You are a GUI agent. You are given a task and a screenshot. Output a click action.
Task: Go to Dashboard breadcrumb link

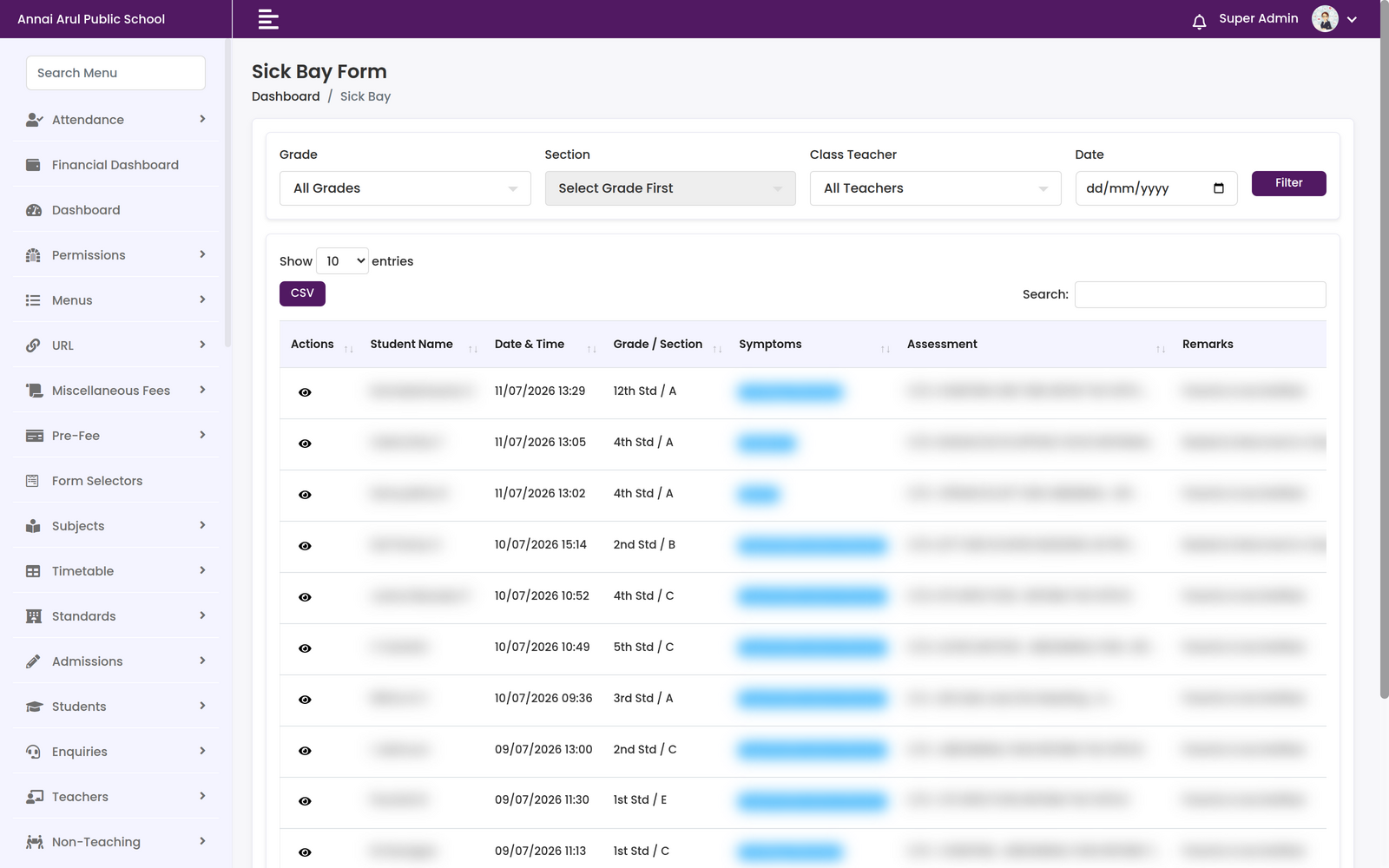(286, 96)
